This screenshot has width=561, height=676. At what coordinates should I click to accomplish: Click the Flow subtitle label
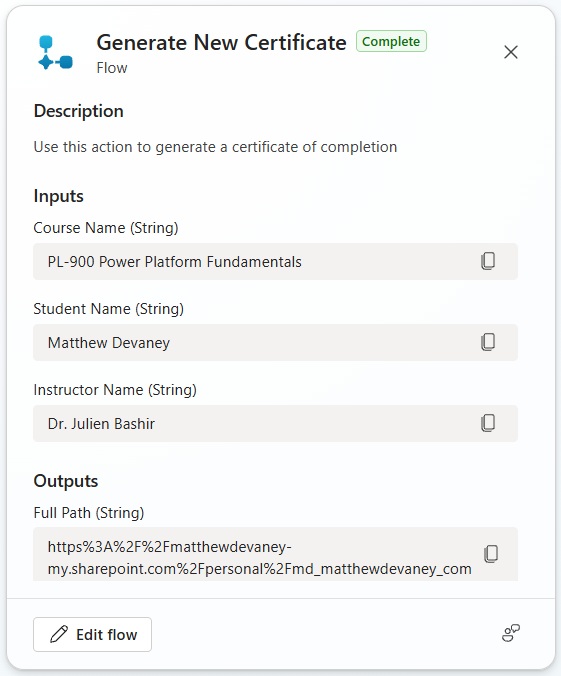[112, 68]
